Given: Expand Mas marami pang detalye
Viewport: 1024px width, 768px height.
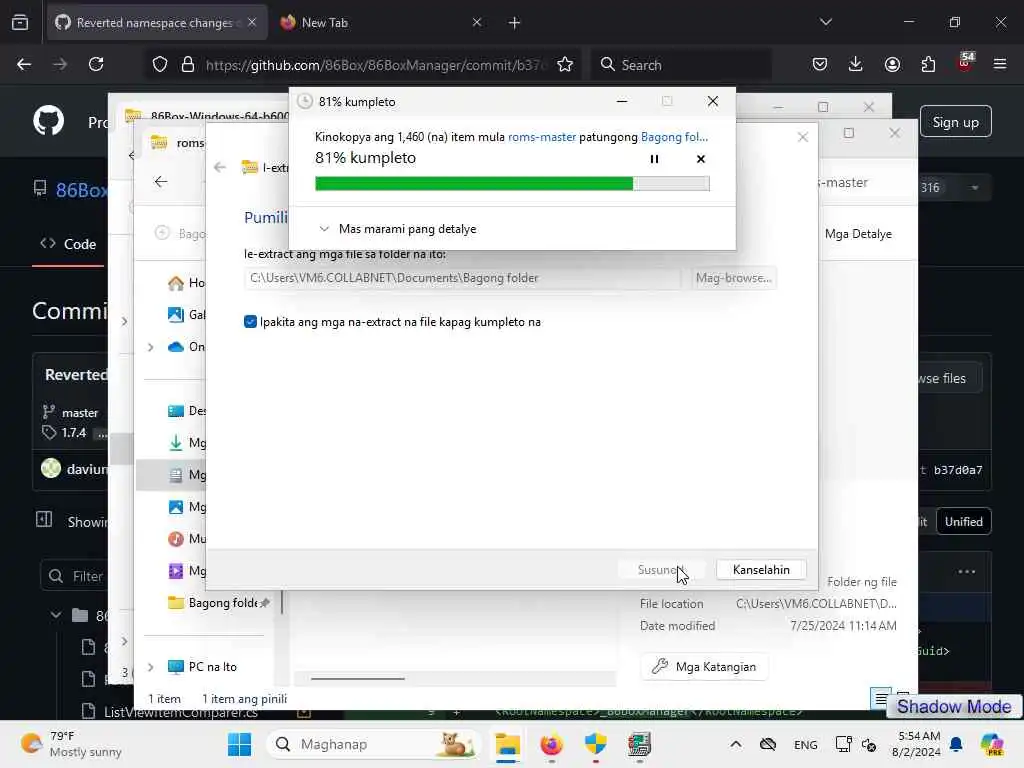Looking at the screenshot, I should (398, 229).
